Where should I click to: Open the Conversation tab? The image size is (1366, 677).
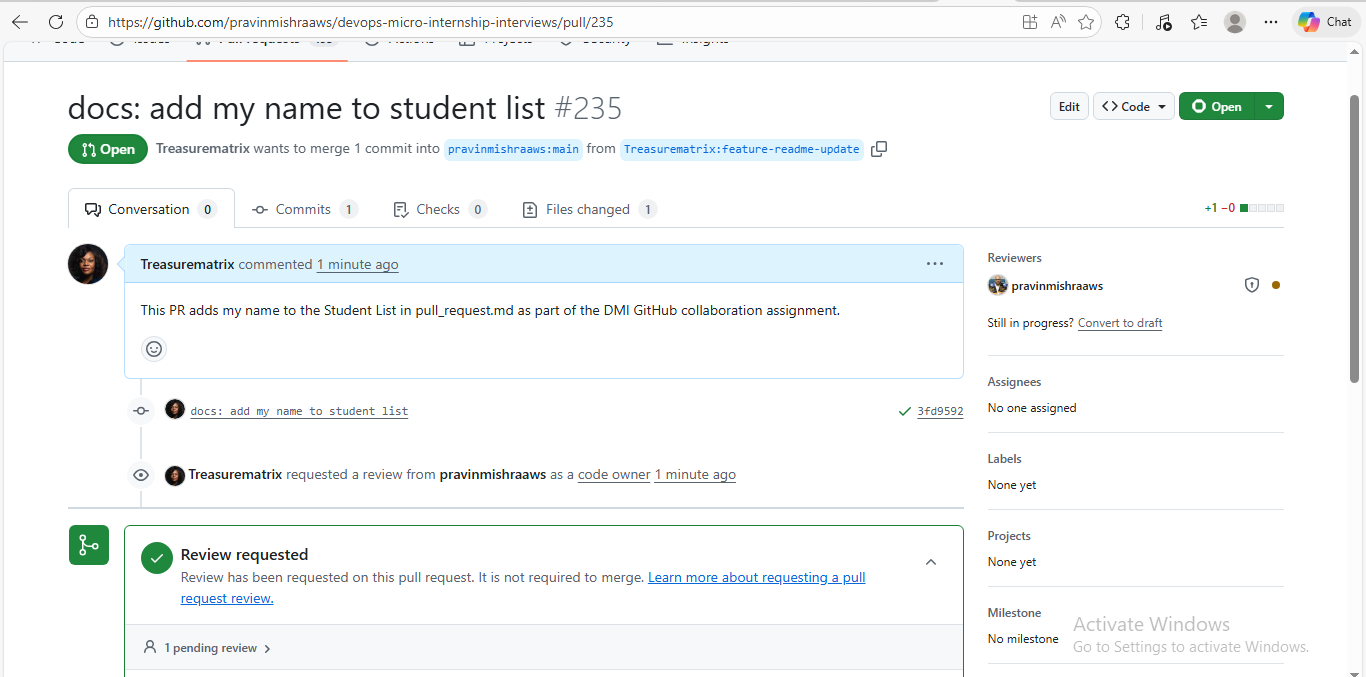pyautogui.click(x=151, y=209)
